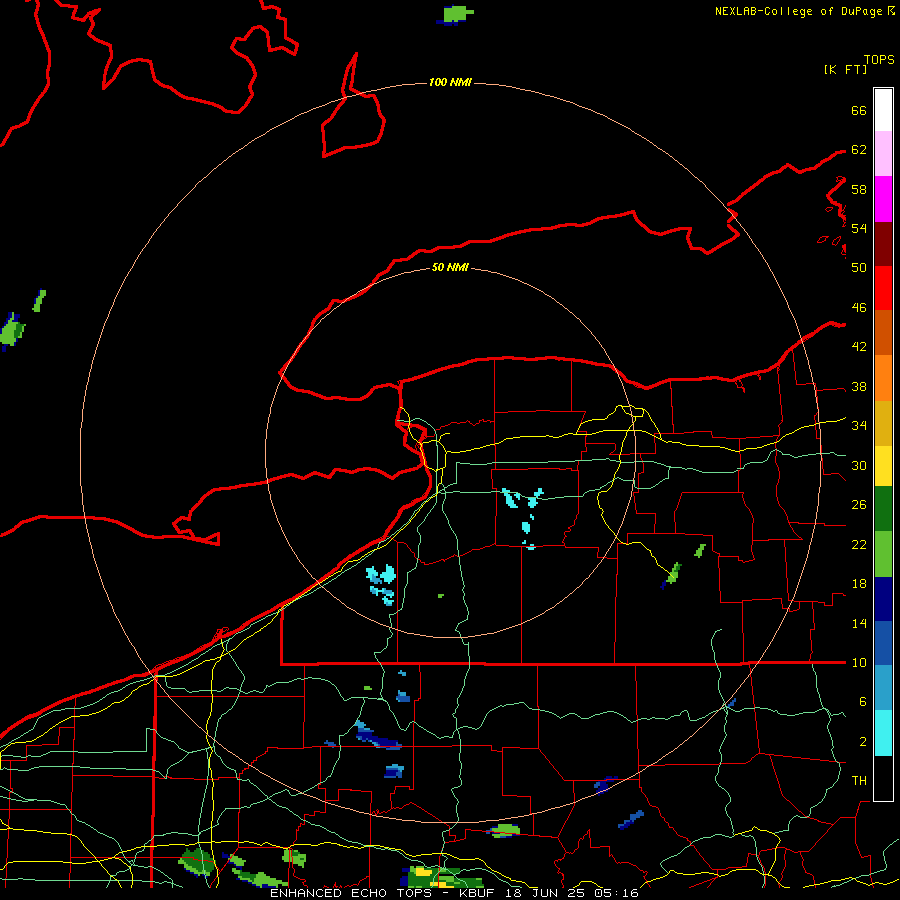Select the light green legend swatch
The width and height of the screenshot is (900, 900).
coord(883,554)
